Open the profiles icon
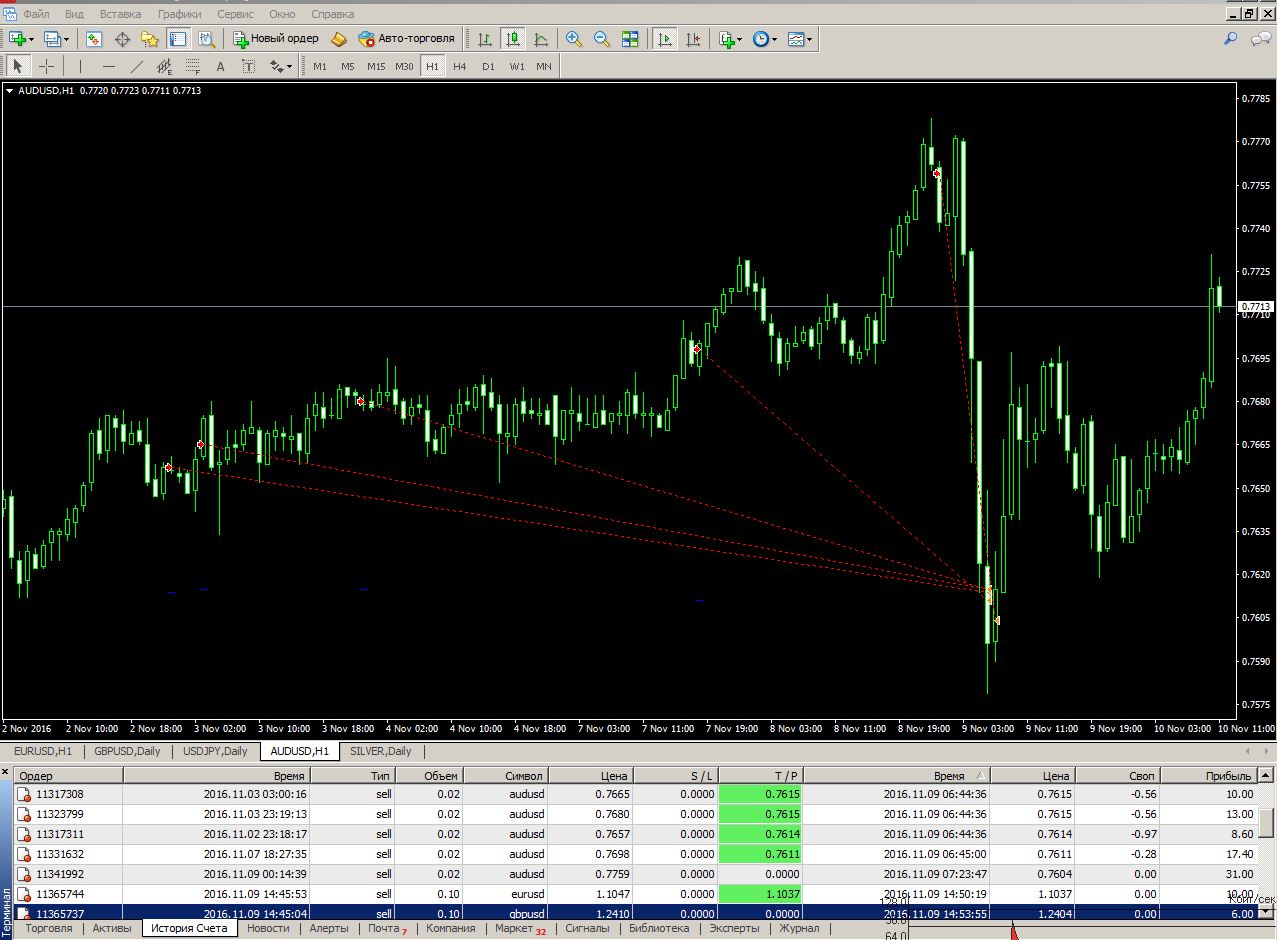1277x940 pixels. coord(52,39)
